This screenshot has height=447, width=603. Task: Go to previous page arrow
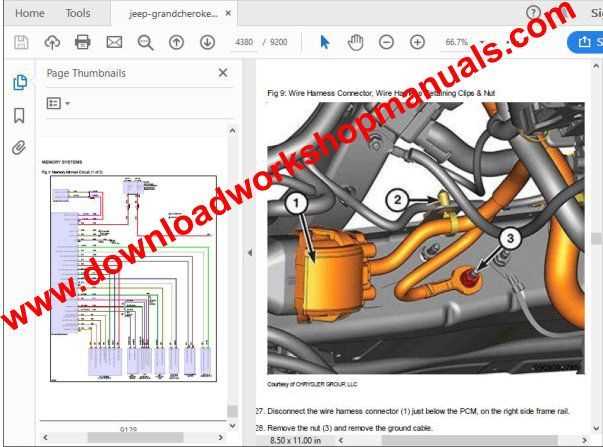(x=177, y=42)
